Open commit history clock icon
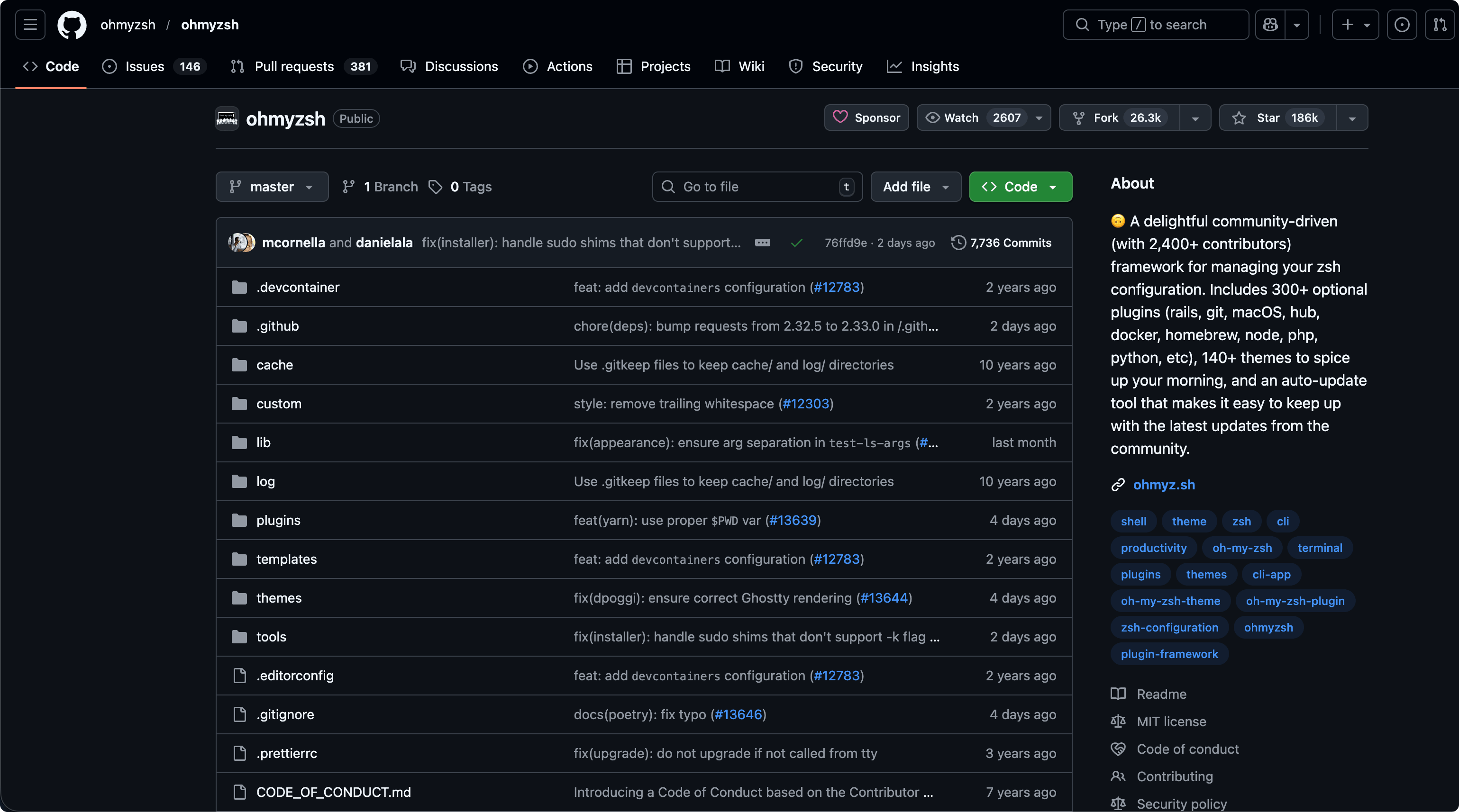The width and height of the screenshot is (1459, 812). click(958, 243)
